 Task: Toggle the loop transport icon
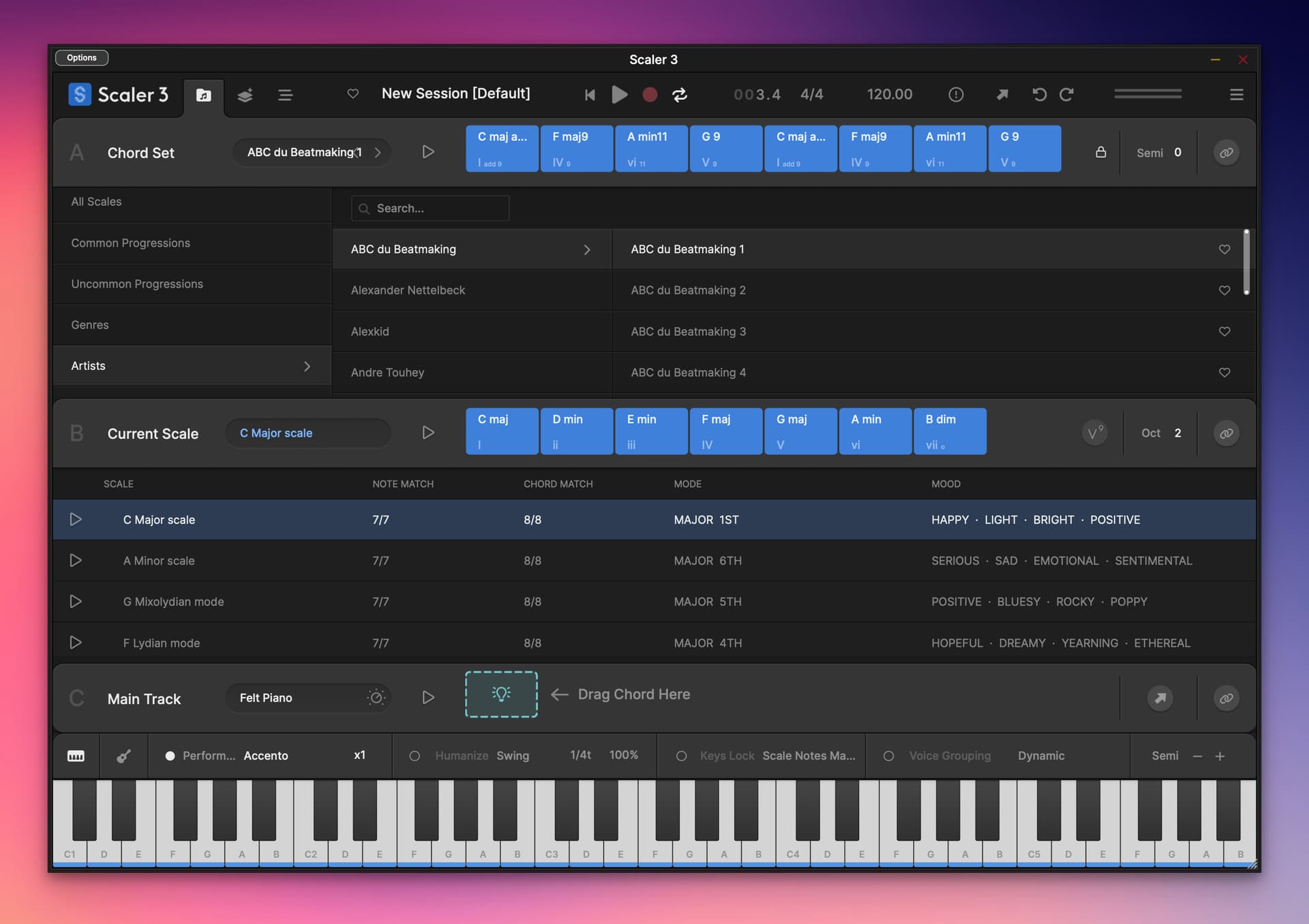(x=680, y=95)
